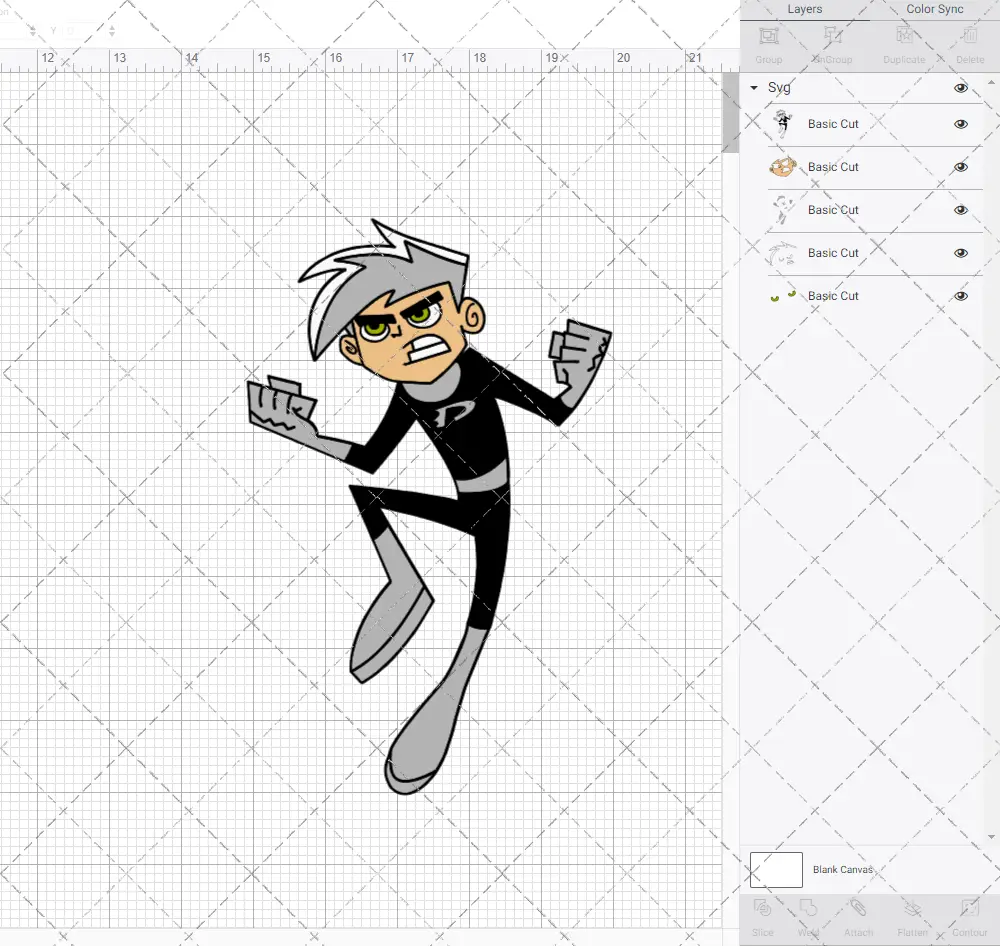Select the gray outline layer thumbnail
Viewport: 1000px width, 946px height.
[x=783, y=210]
